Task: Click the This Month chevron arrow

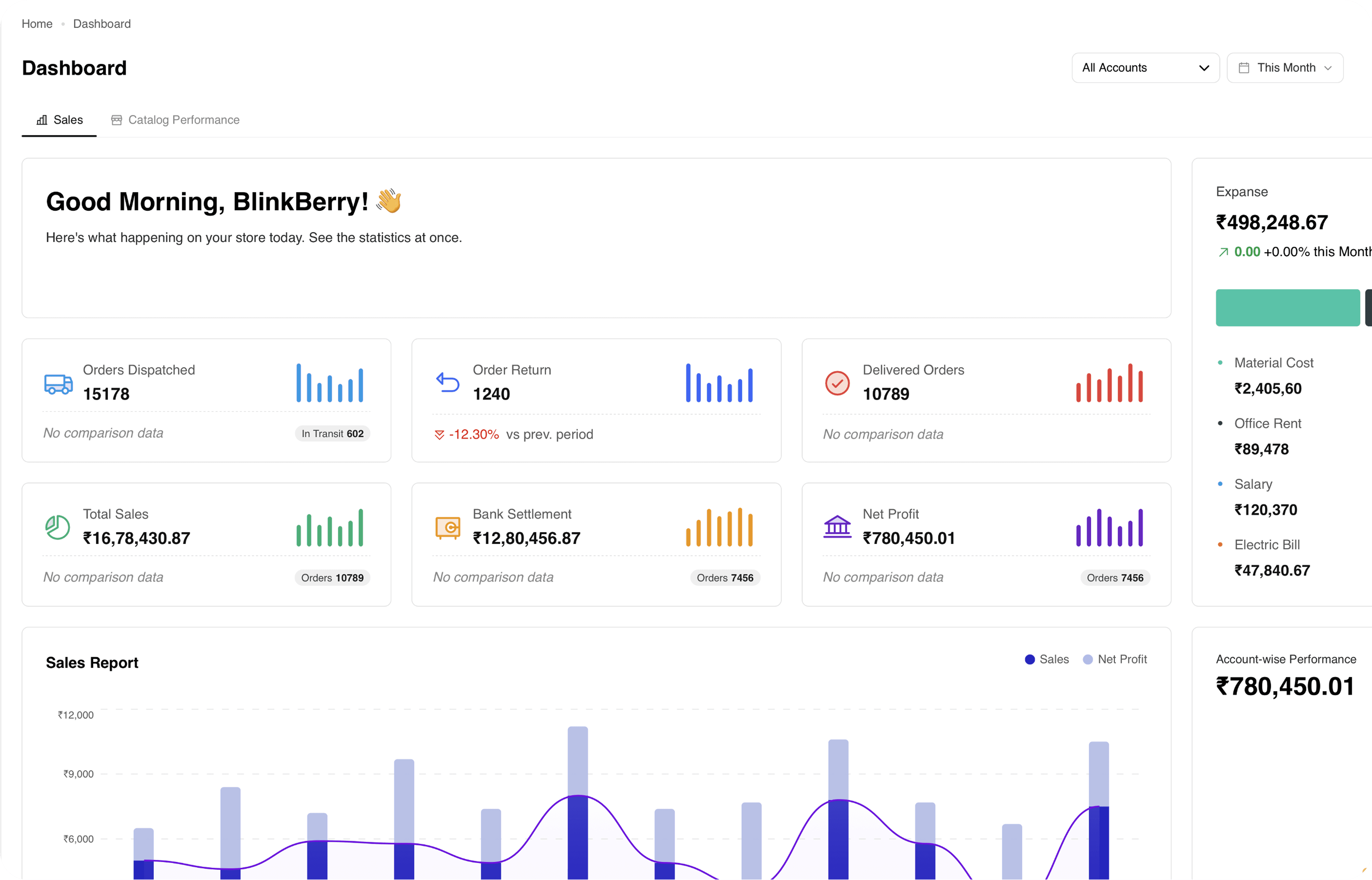Action: click(1328, 68)
